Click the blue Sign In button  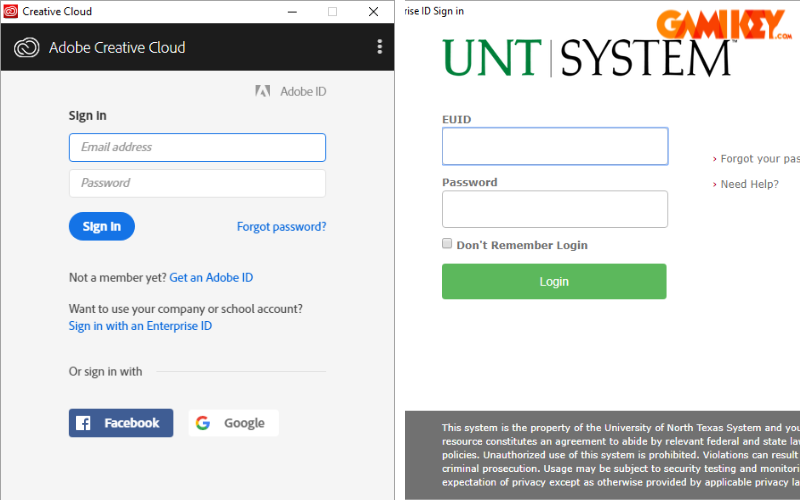(x=102, y=227)
